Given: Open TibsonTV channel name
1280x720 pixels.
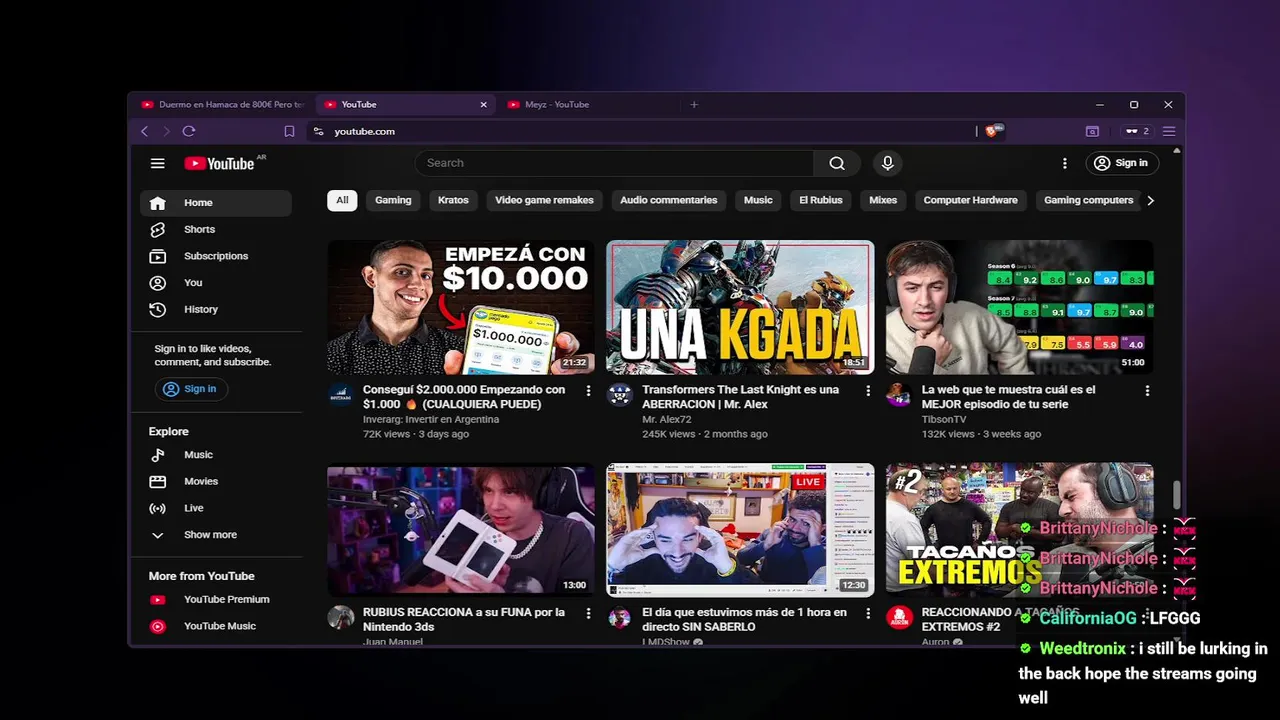Looking at the screenshot, I should tap(944, 420).
